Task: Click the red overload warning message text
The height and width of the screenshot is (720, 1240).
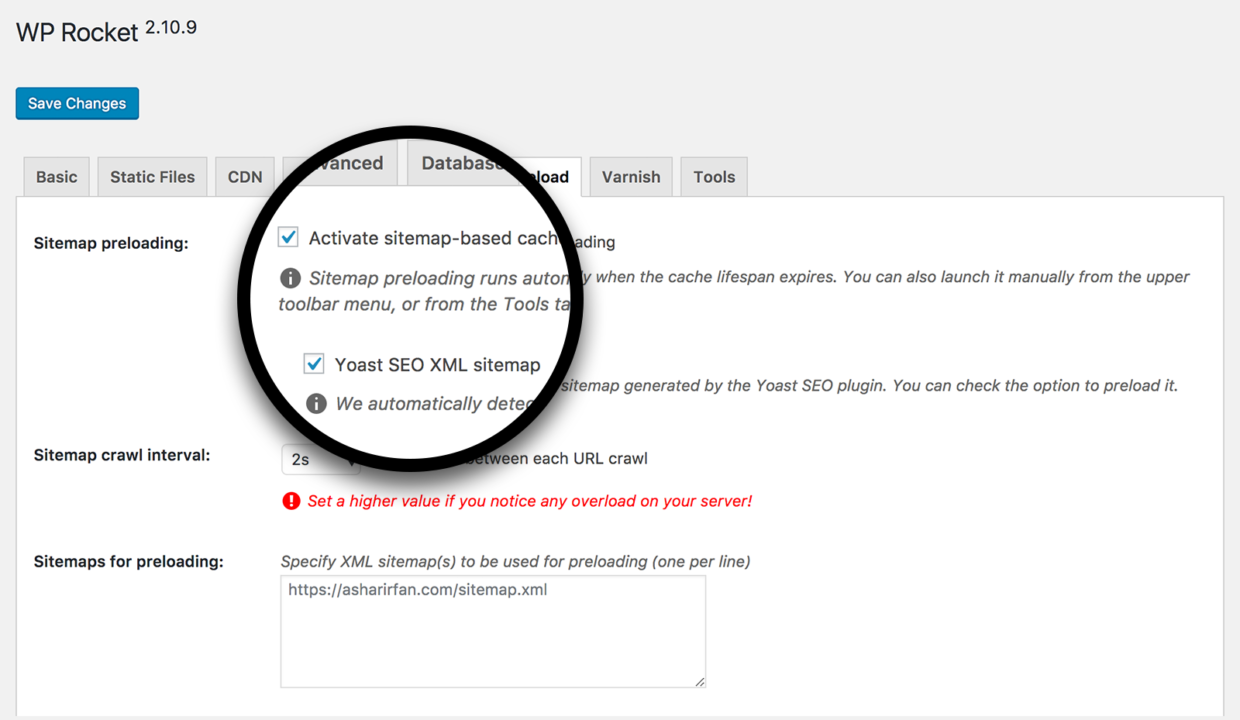Action: [x=528, y=500]
